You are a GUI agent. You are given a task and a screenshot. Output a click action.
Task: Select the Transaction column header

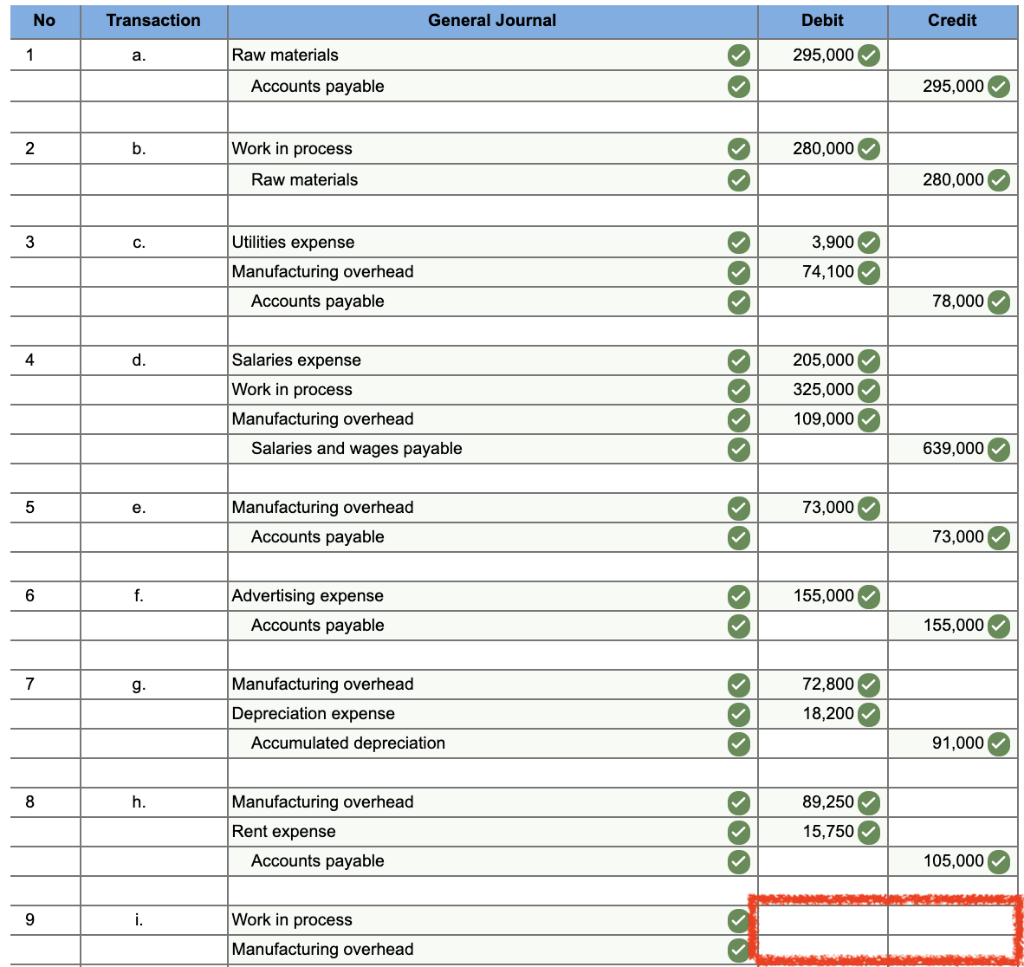point(152,20)
